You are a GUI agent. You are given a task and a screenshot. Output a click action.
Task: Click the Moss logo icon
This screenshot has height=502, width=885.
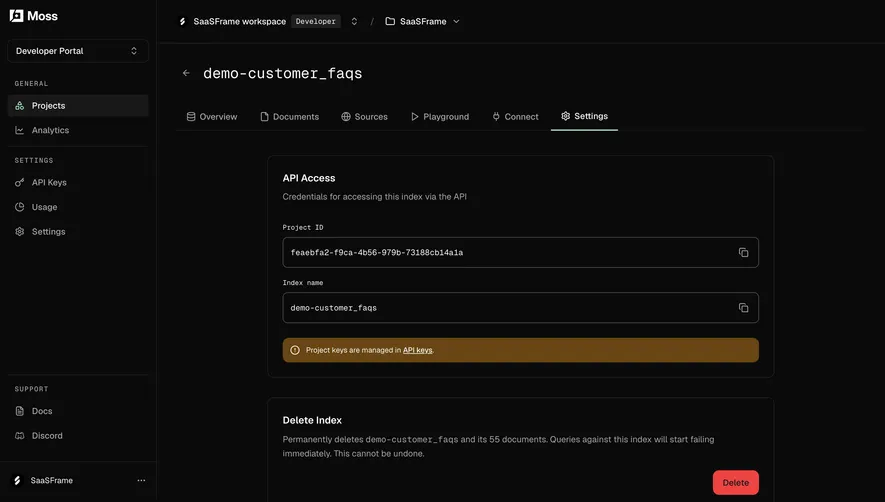click(x=16, y=16)
